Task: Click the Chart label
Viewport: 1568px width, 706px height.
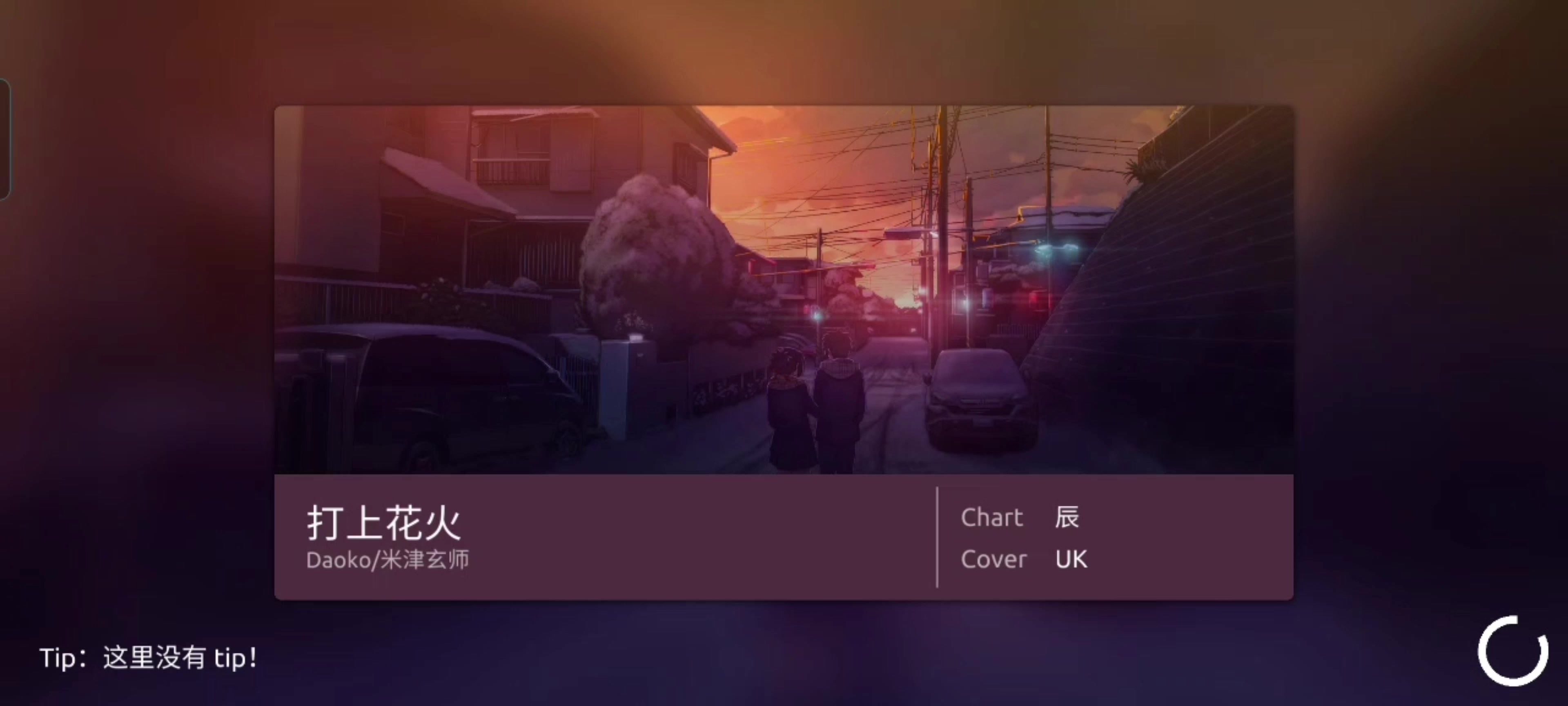Action: point(991,518)
